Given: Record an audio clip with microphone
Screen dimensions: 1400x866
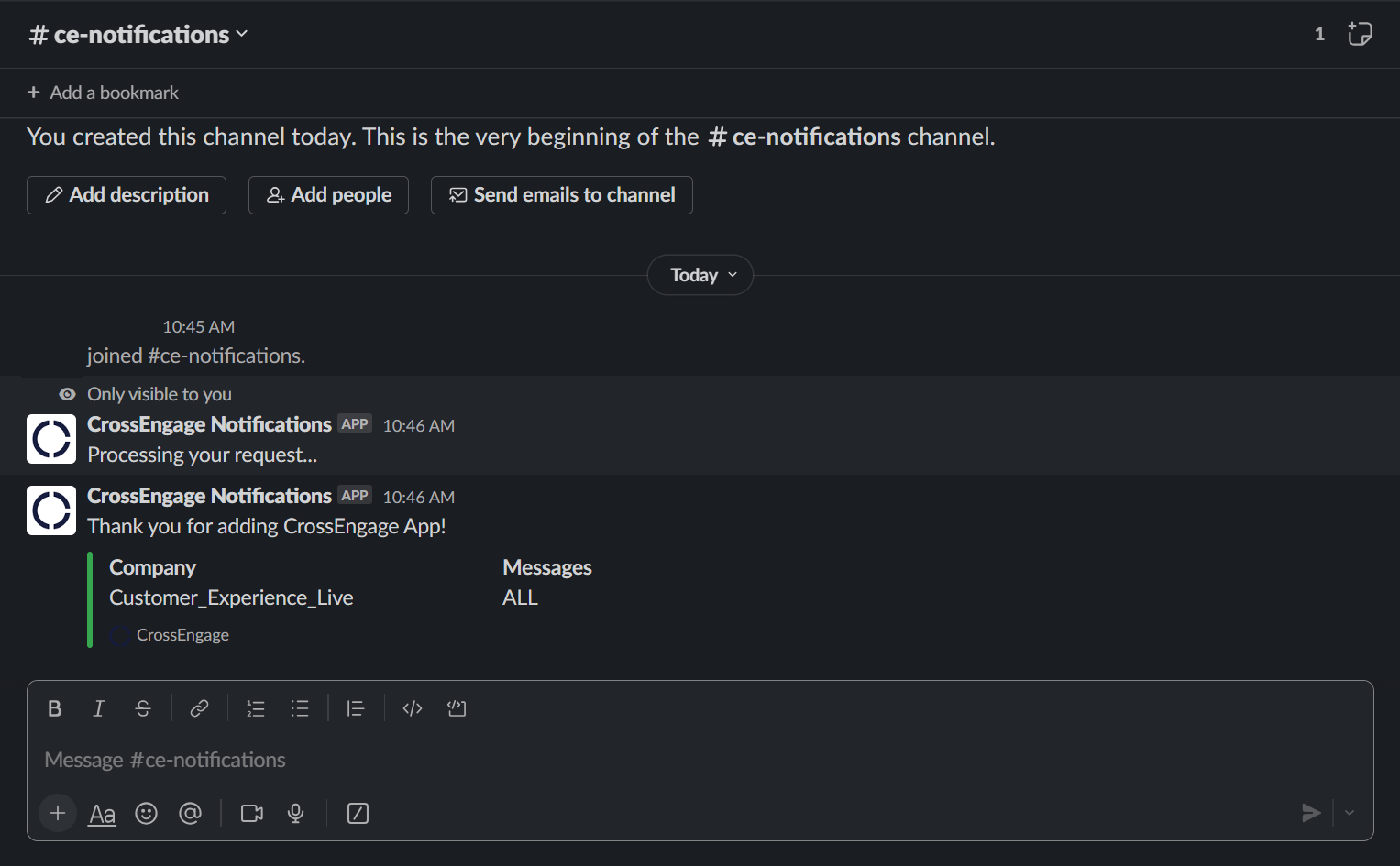Looking at the screenshot, I should (x=296, y=813).
